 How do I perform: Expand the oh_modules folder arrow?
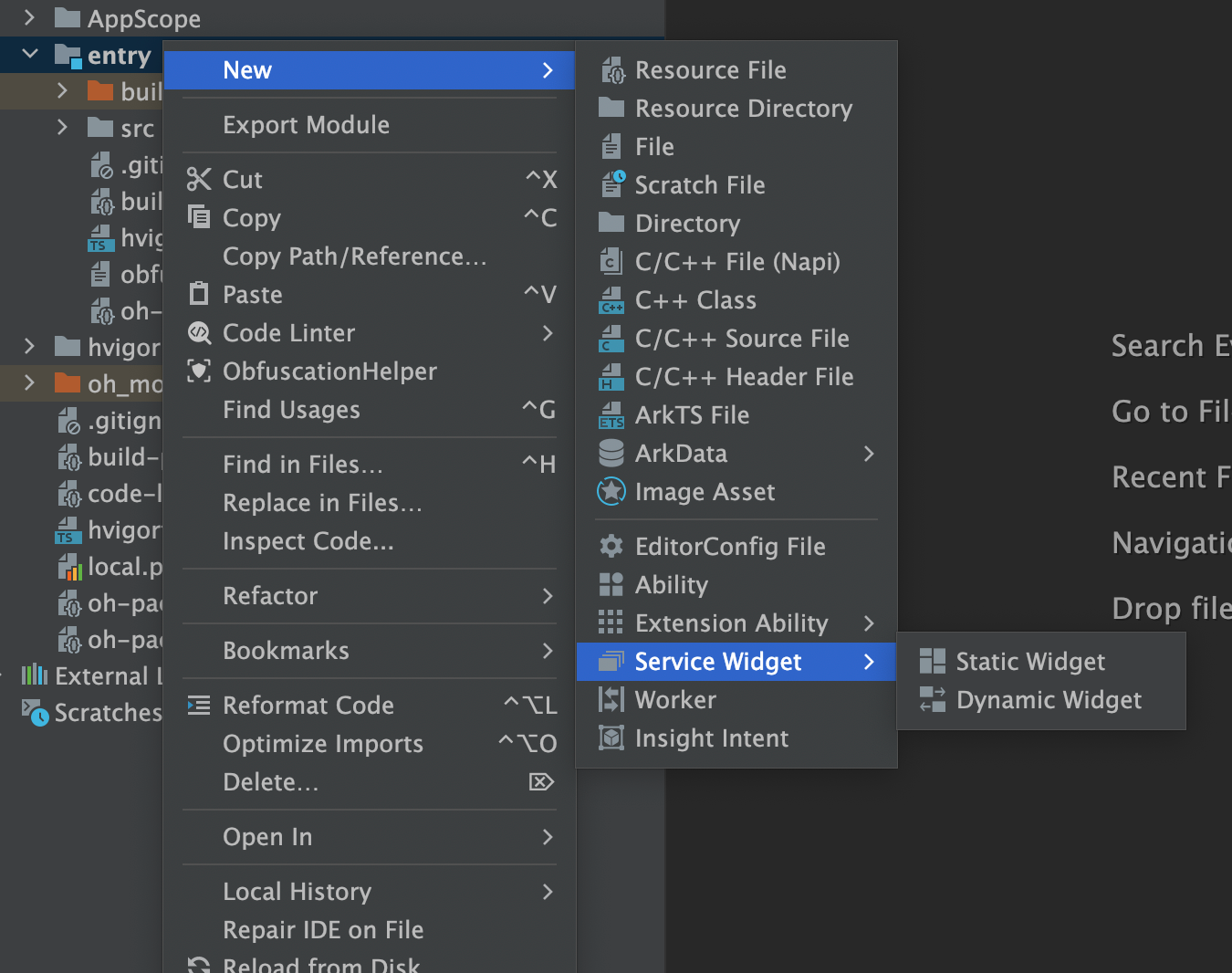click(30, 382)
